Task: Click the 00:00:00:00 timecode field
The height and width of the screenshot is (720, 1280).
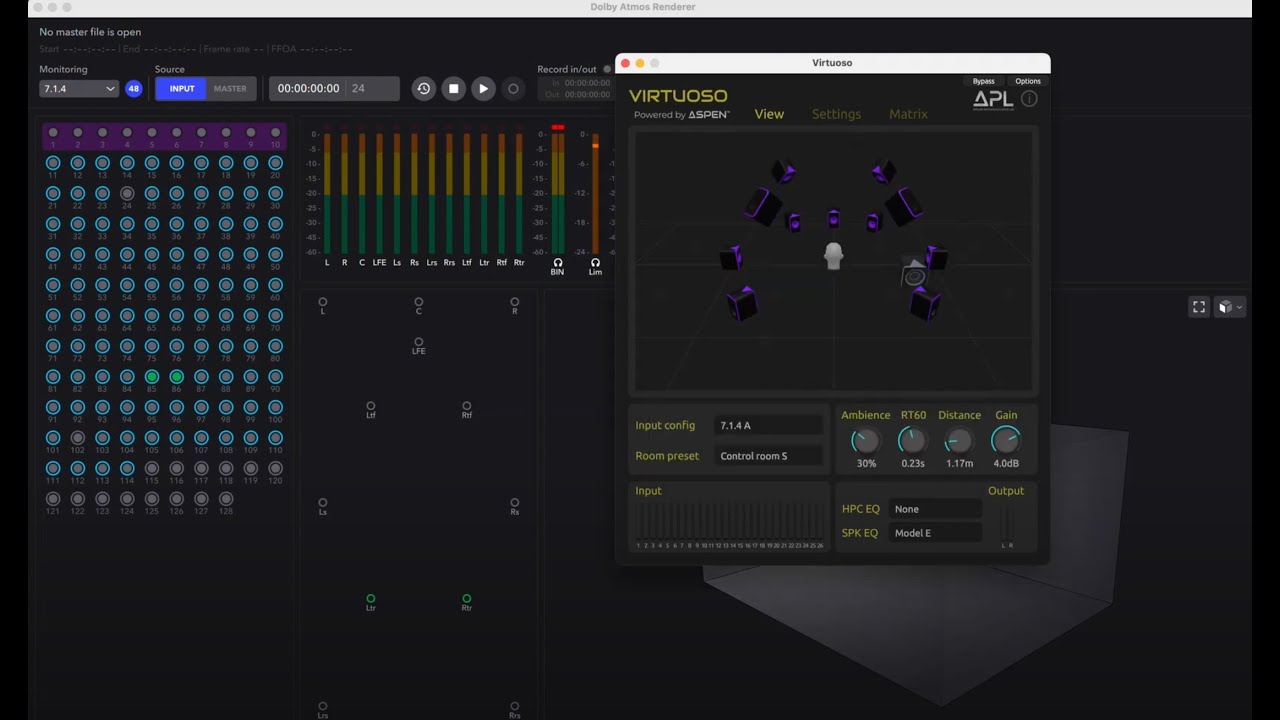Action: [308, 89]
